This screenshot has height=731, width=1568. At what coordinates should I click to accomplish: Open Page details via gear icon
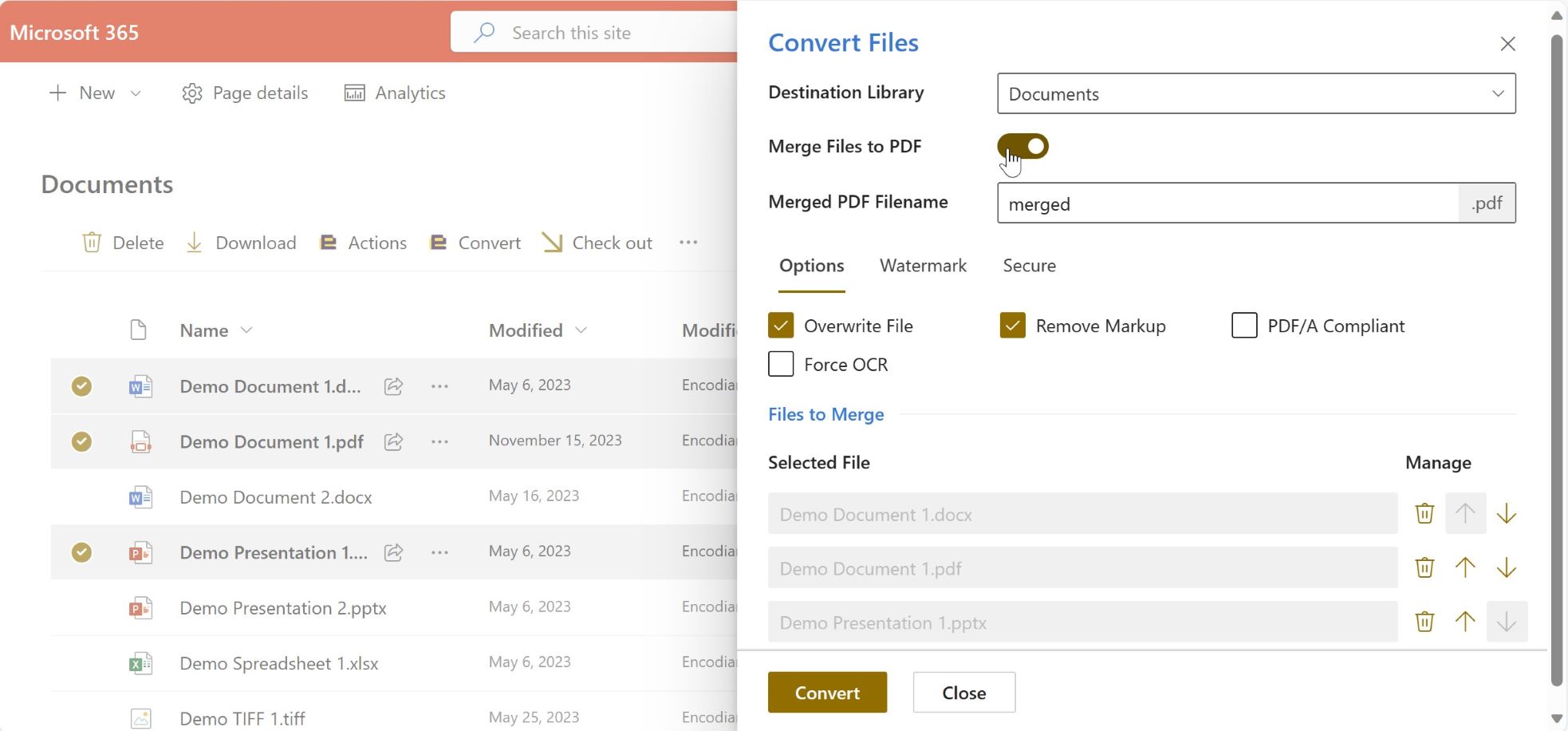coord(192,93)
